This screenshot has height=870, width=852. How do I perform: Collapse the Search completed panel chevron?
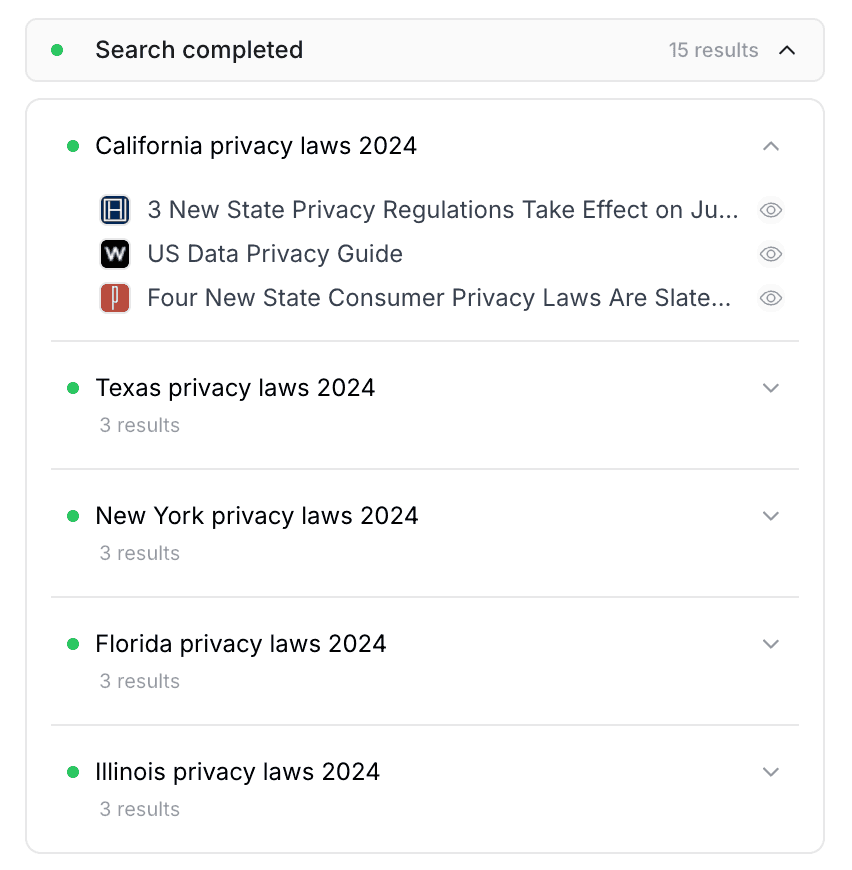pos(787,50)
